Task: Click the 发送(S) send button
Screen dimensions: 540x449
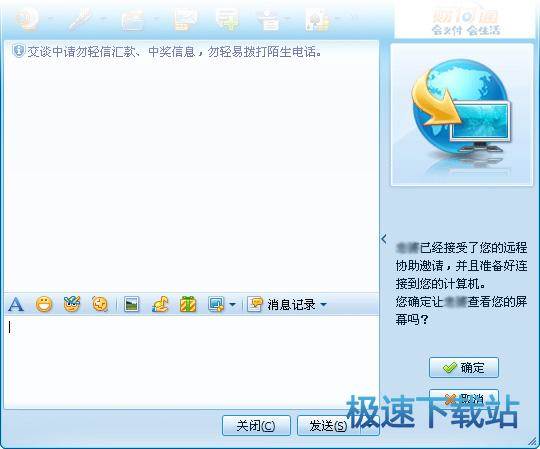Action: point(328,426)
